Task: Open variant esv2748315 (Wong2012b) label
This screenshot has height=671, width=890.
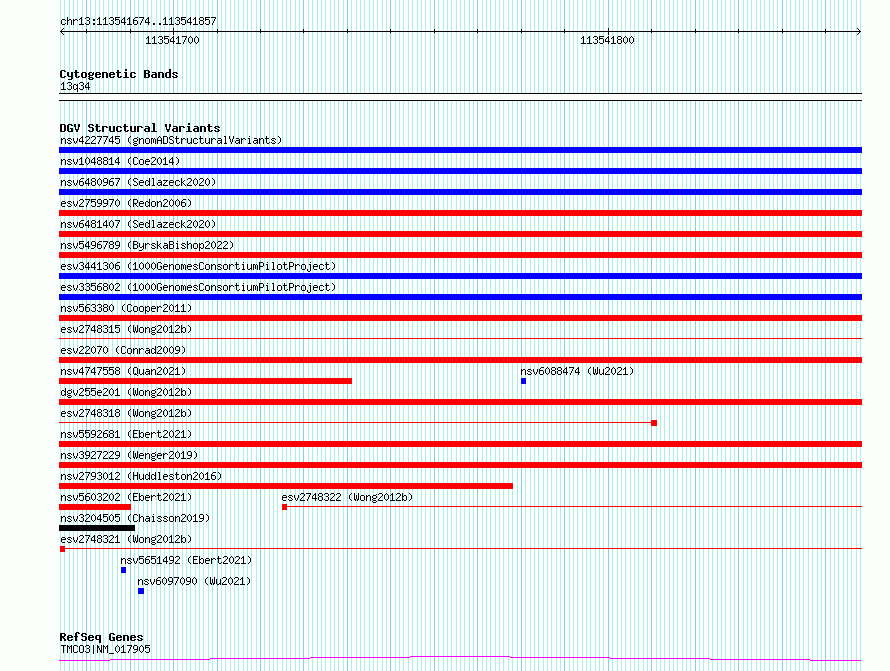Action: [126, 329]
